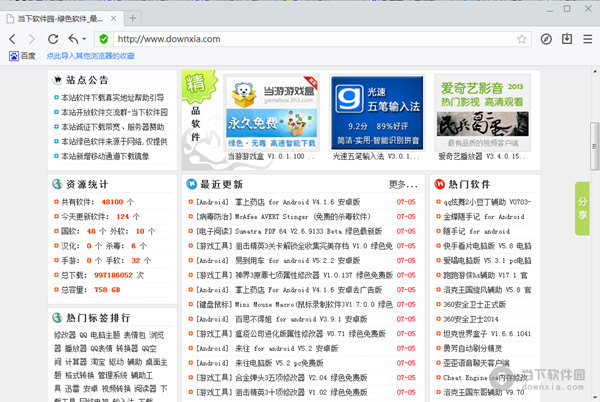Open a new tab with the plus button
The height and width of the screenshot is (402, 600).
[132, 17]
